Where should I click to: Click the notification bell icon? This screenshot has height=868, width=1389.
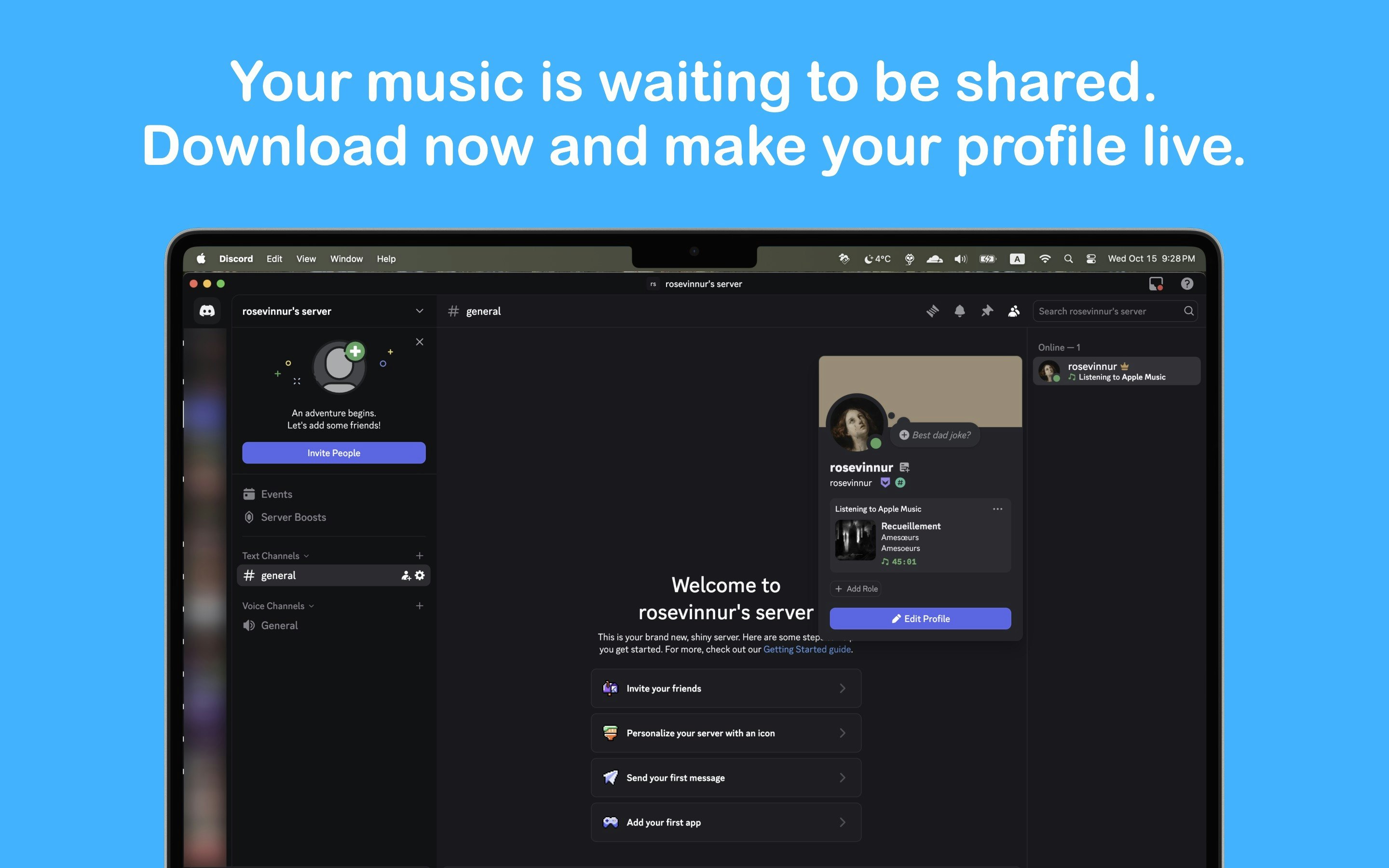(959, 311)
